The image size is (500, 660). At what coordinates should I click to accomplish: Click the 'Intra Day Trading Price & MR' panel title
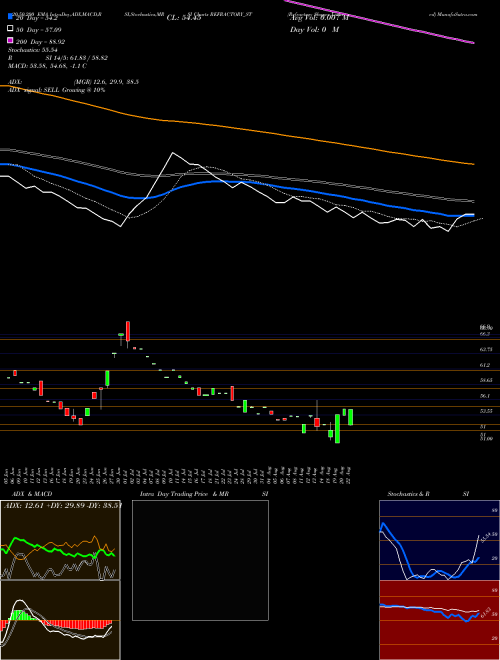[184, 494]
